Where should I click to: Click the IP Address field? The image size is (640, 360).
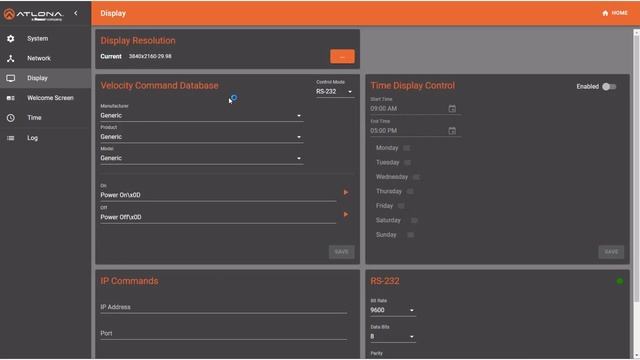coord(224,307)
